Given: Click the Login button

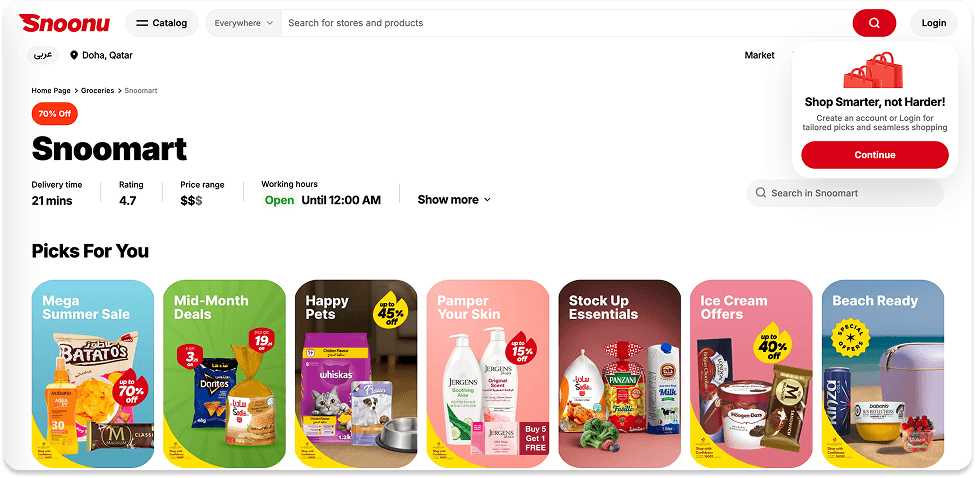Looking at the screenshot, I should (934, 23).
